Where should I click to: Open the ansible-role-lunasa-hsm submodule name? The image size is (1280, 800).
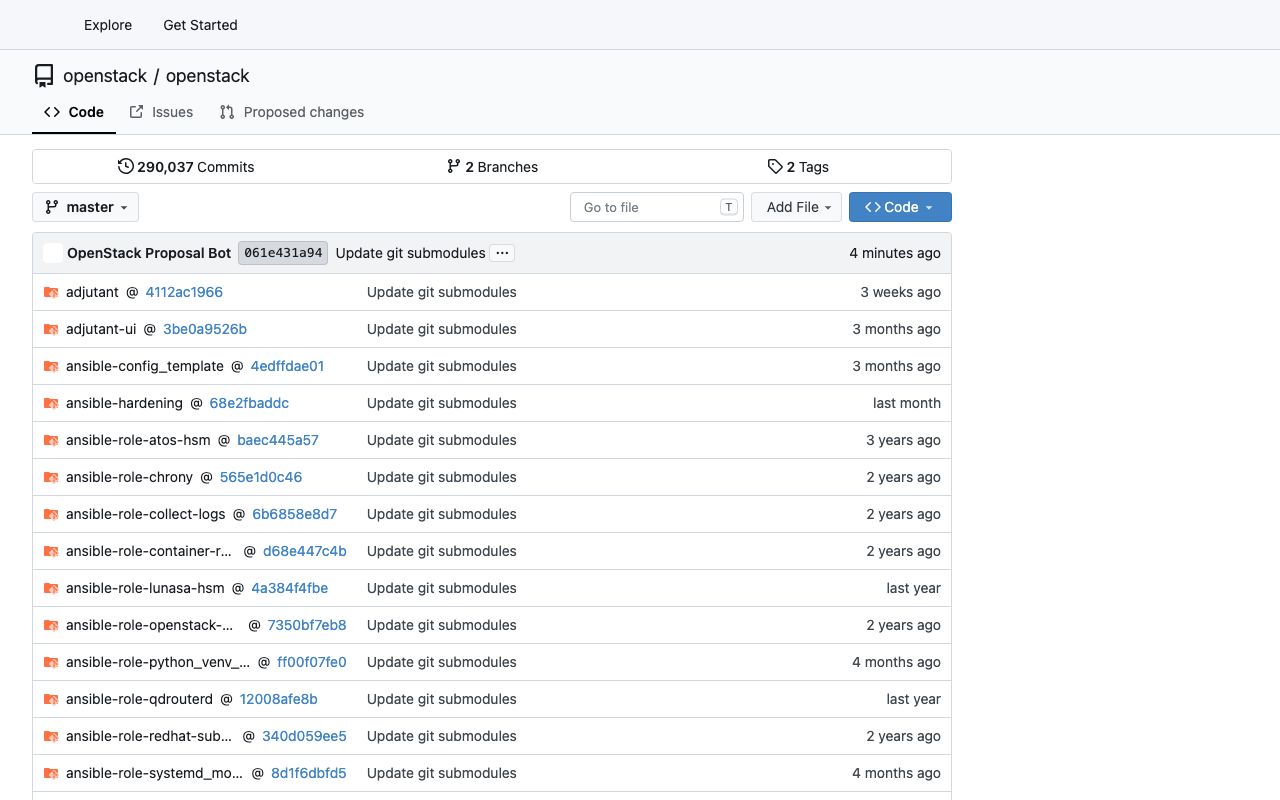click(x=145, y=588)
